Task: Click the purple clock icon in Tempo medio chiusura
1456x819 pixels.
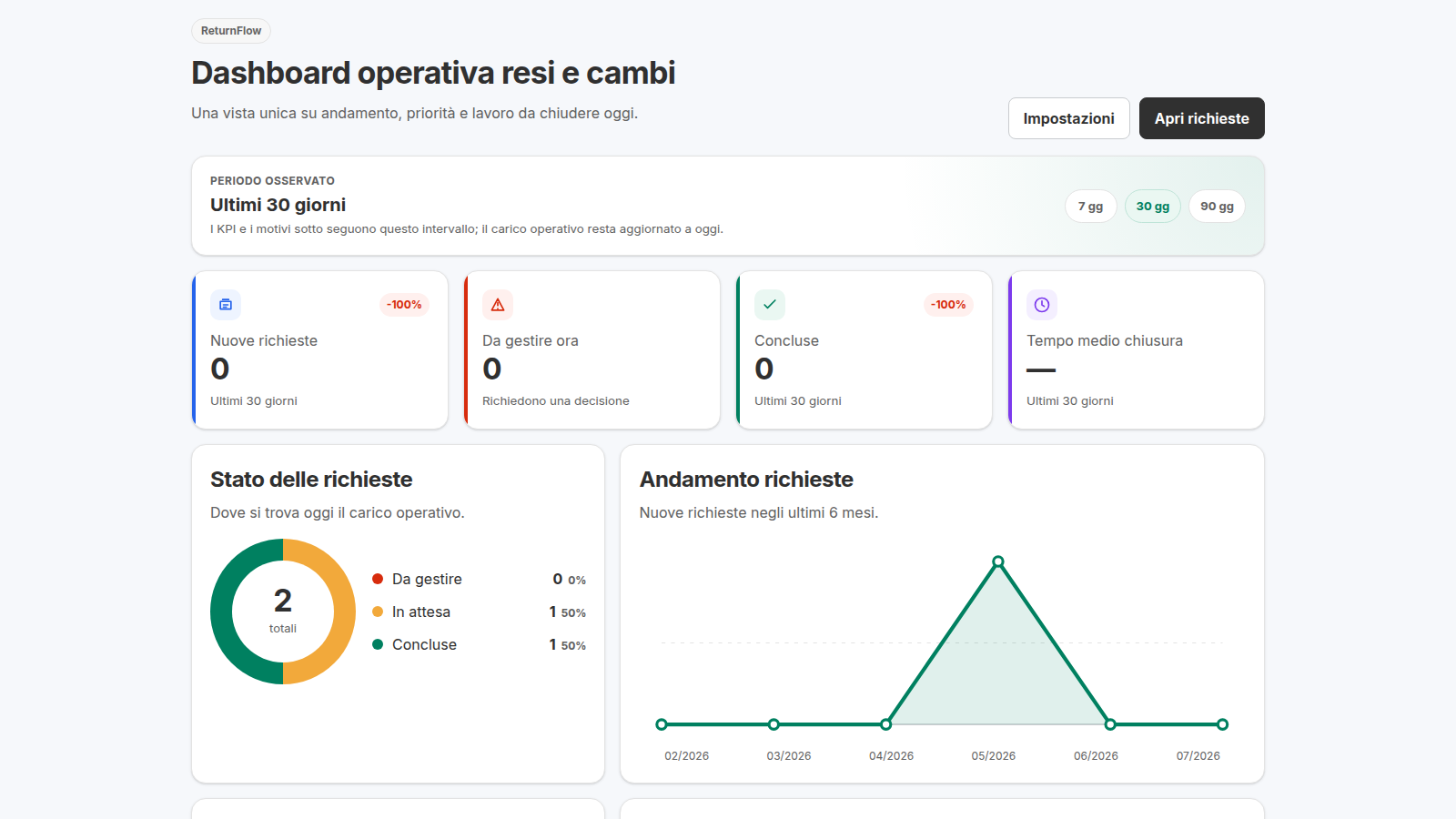Action: 1042,305
